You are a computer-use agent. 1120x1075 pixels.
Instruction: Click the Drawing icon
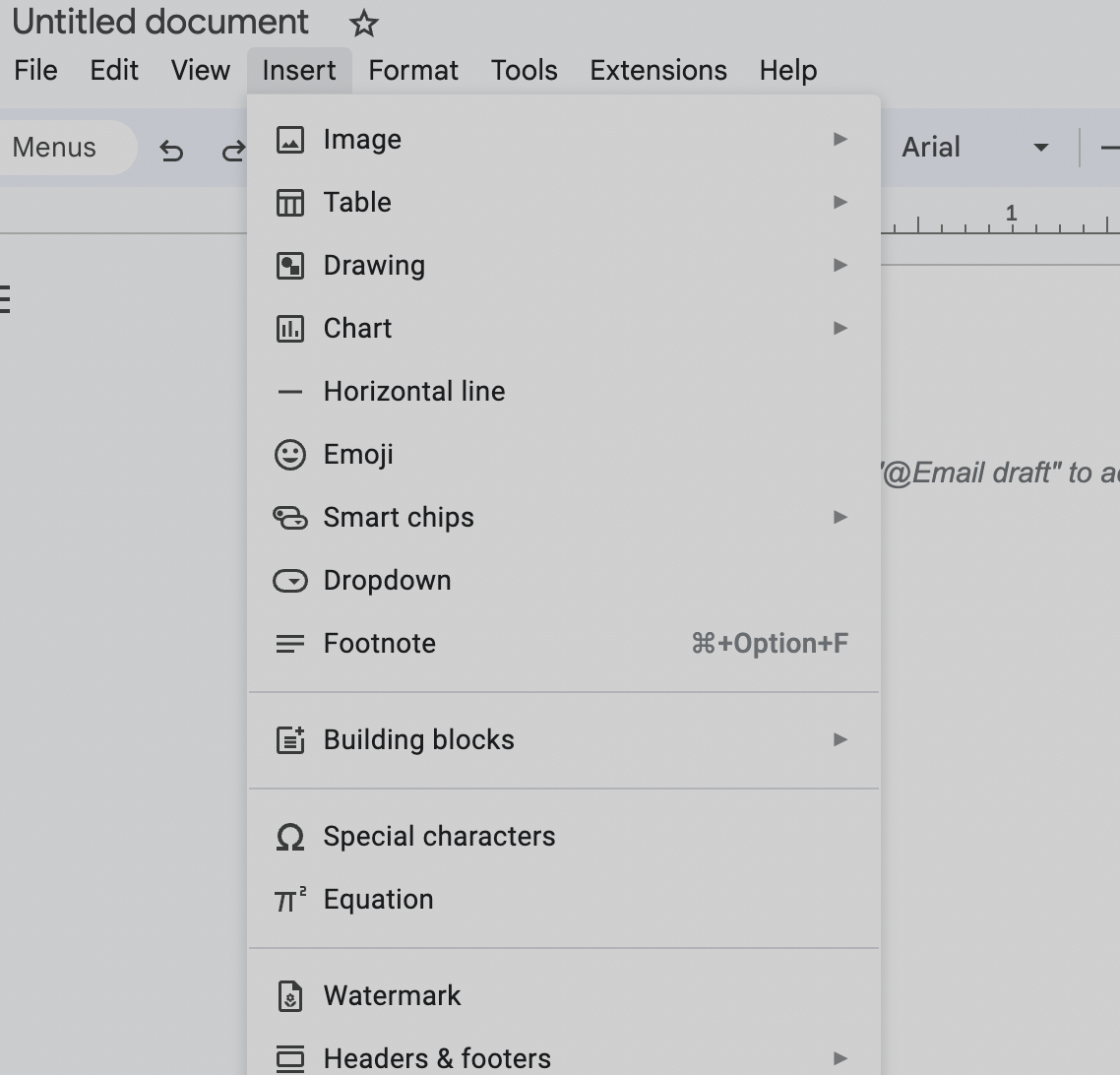289,265
